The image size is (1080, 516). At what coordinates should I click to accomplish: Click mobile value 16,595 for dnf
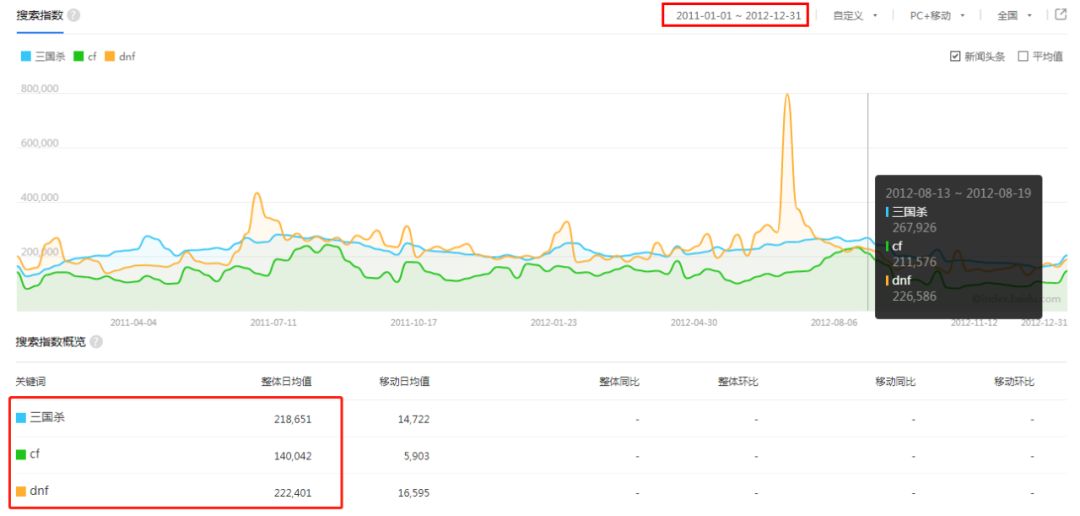tap(414, 493)
